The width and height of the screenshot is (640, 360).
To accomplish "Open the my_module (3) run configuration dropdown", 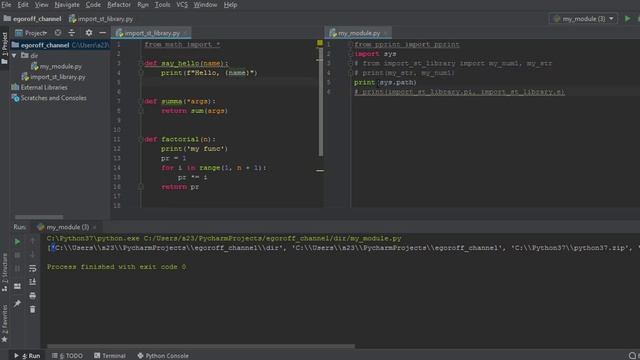I will pyautogui.click(x=584, y=19).
